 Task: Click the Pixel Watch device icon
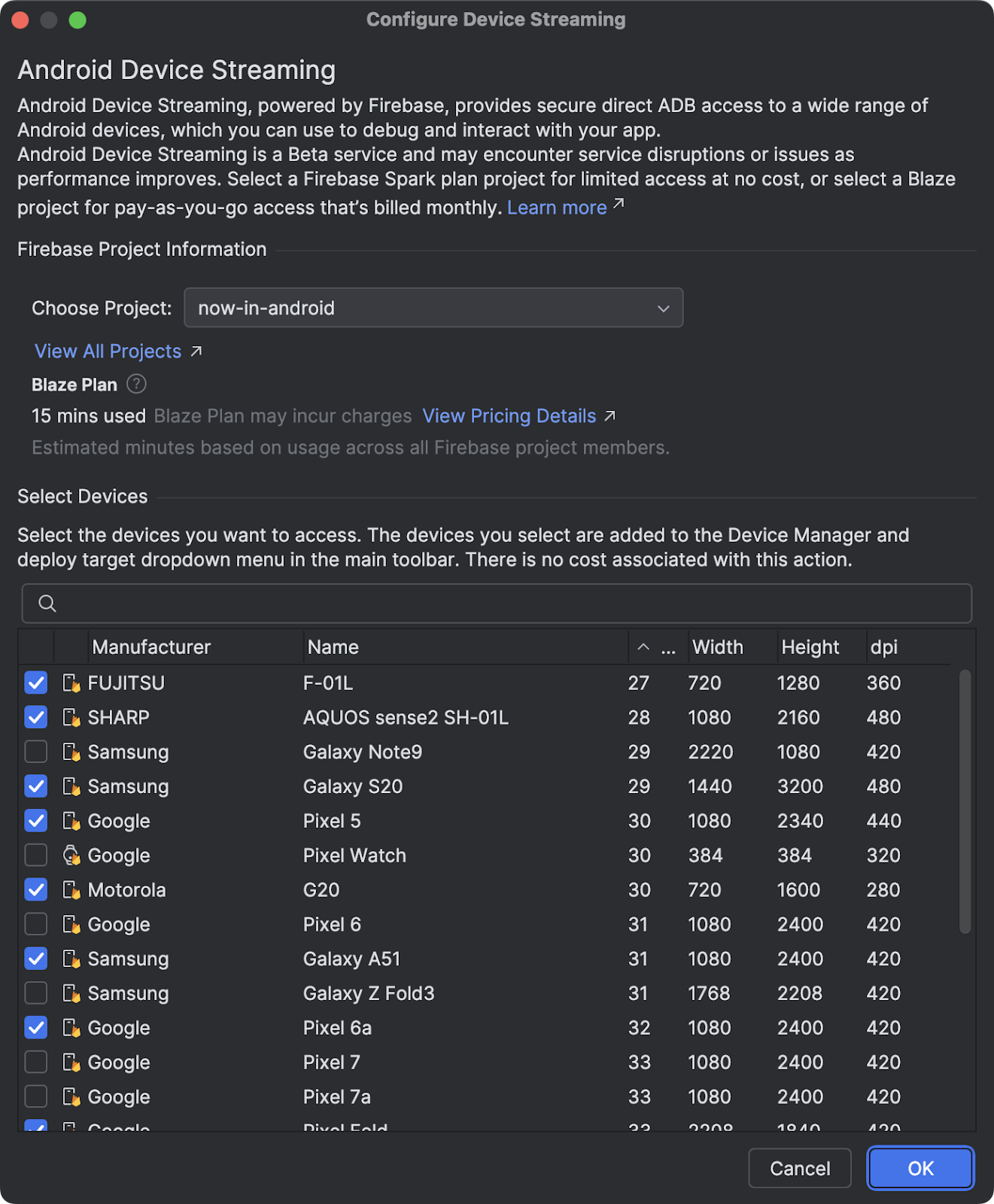point(71,856)
